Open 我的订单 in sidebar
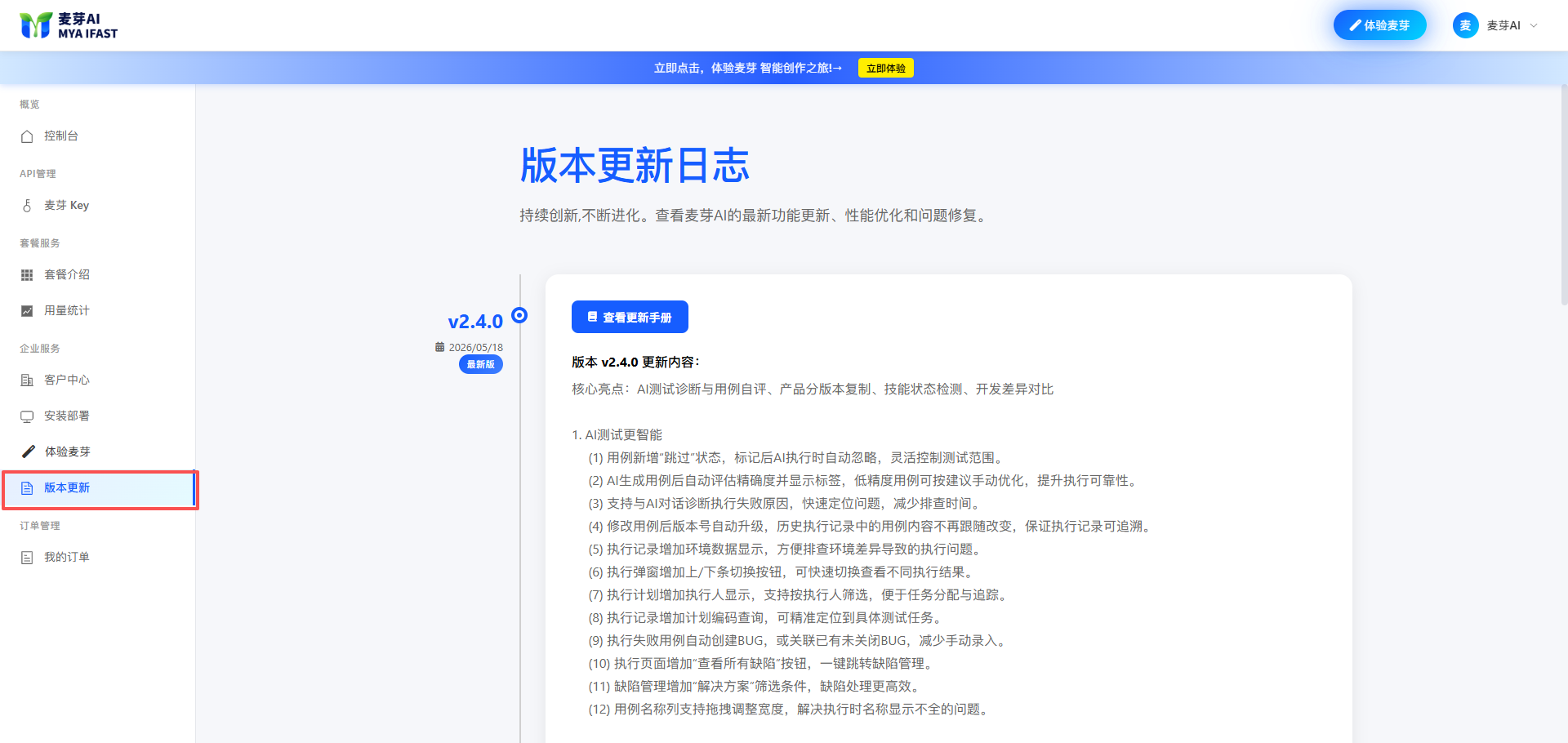The image size is (1568, 743). point(98,558)
